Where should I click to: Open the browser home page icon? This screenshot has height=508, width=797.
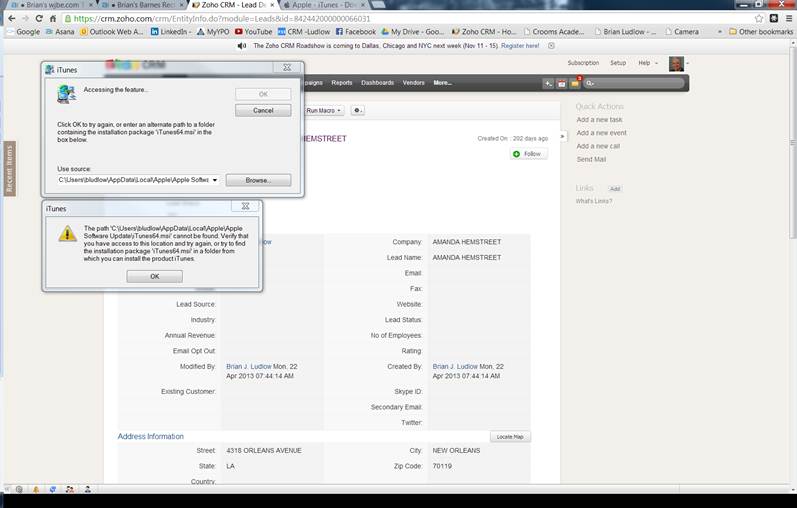(x=53, y=18)
